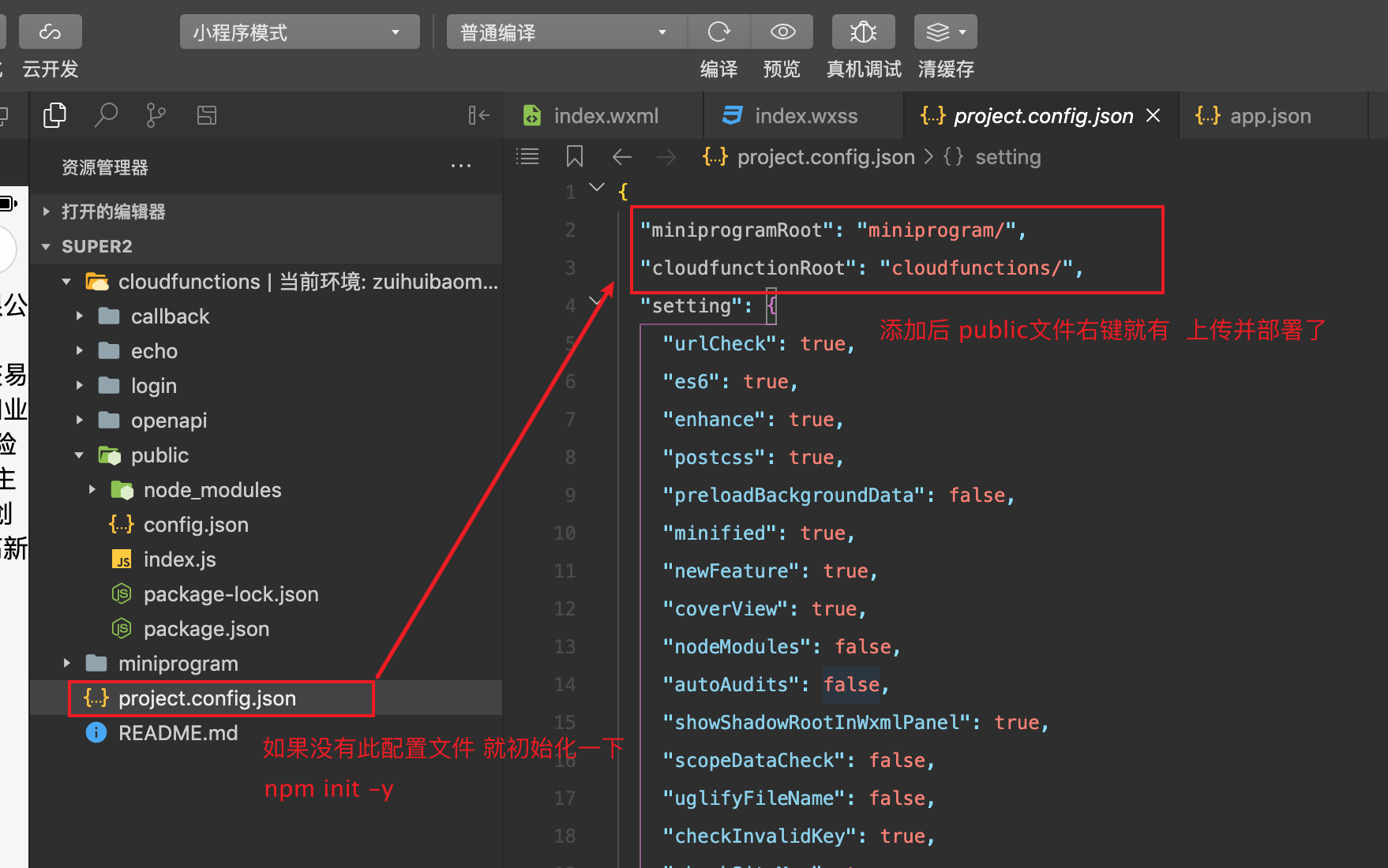Click the 编译 compile refresh icon
Image resolution: width=1388 pixels, height=868 pixels.
pos(719,32)
